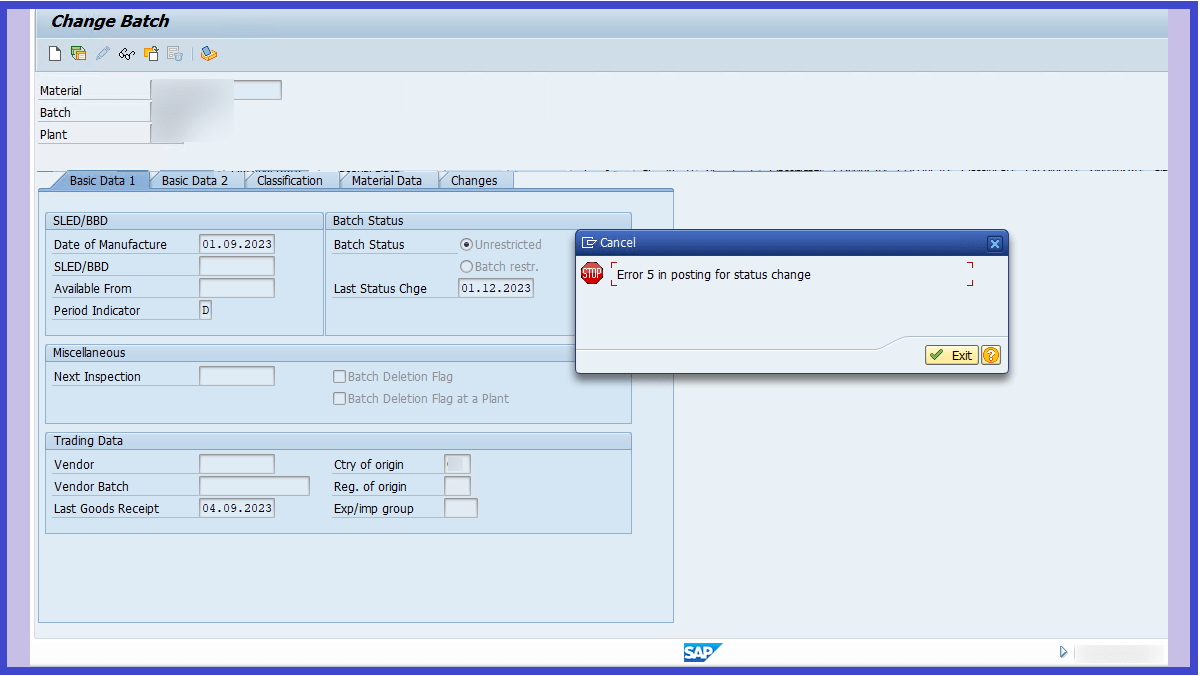Select the Batch restr. radio button

point(466,266)
